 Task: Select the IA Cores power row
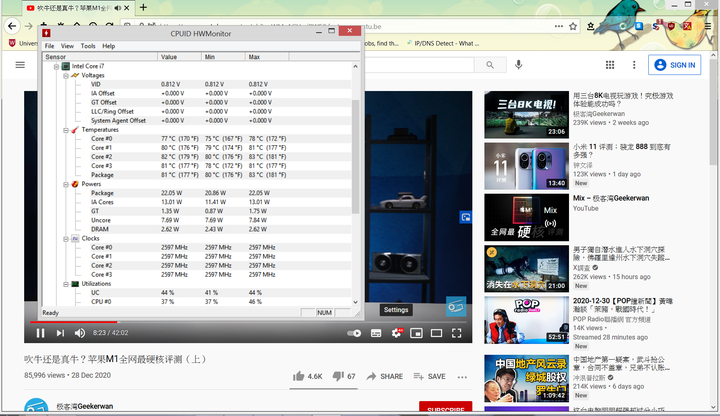click(x=197, y=202)
